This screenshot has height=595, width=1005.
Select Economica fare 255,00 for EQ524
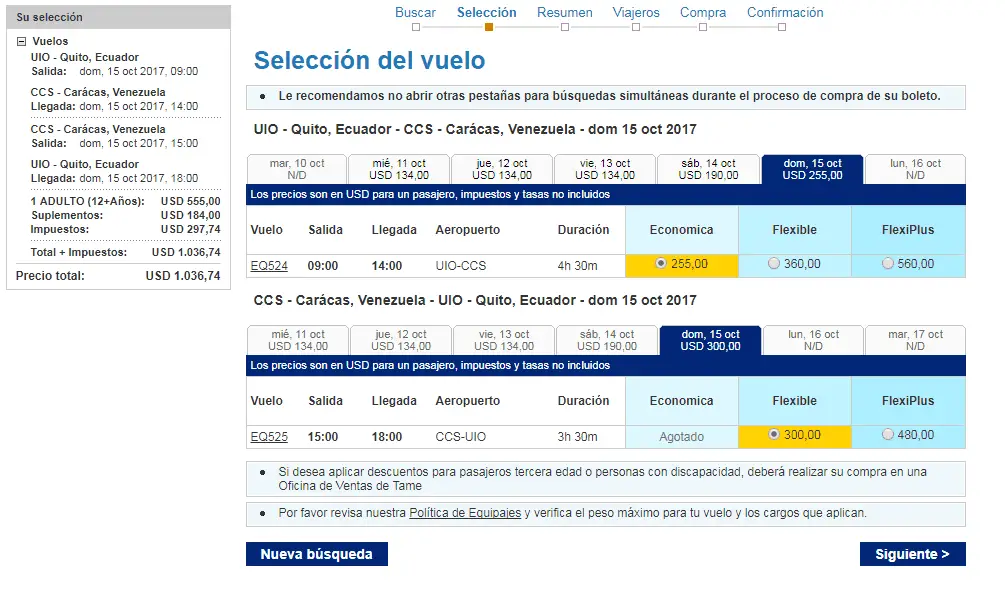(660, 263)
